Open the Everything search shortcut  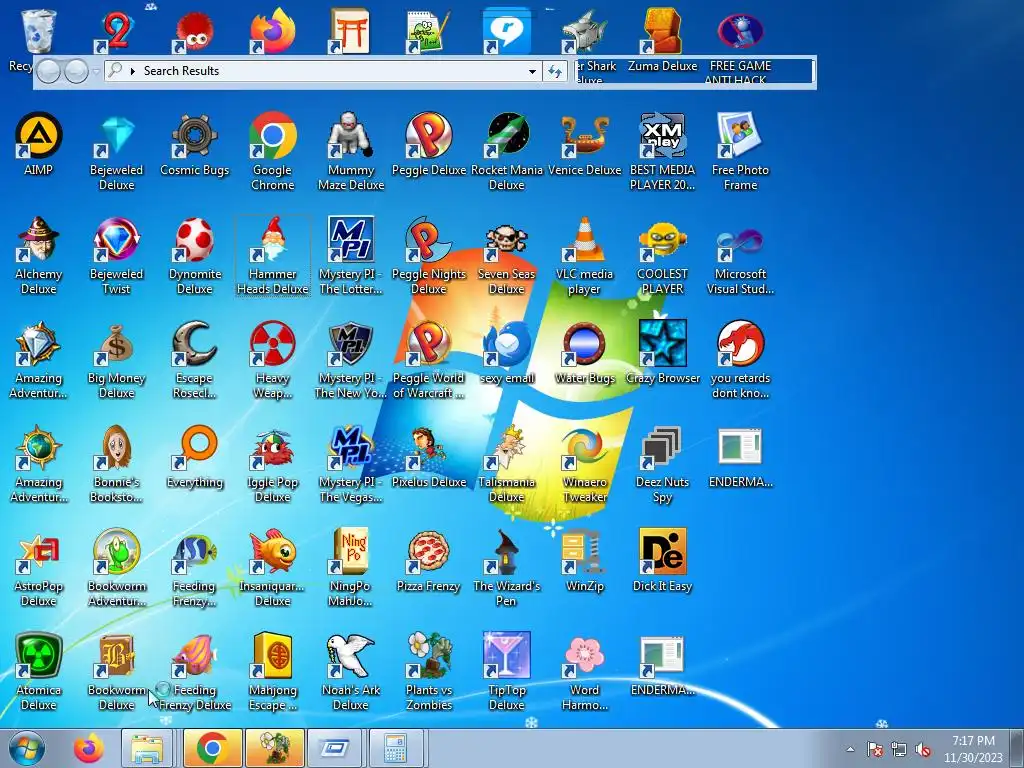195,457
